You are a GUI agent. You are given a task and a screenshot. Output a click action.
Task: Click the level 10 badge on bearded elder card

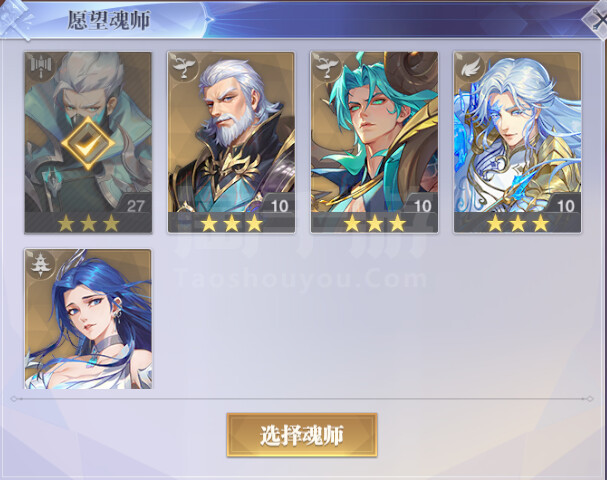279,205
